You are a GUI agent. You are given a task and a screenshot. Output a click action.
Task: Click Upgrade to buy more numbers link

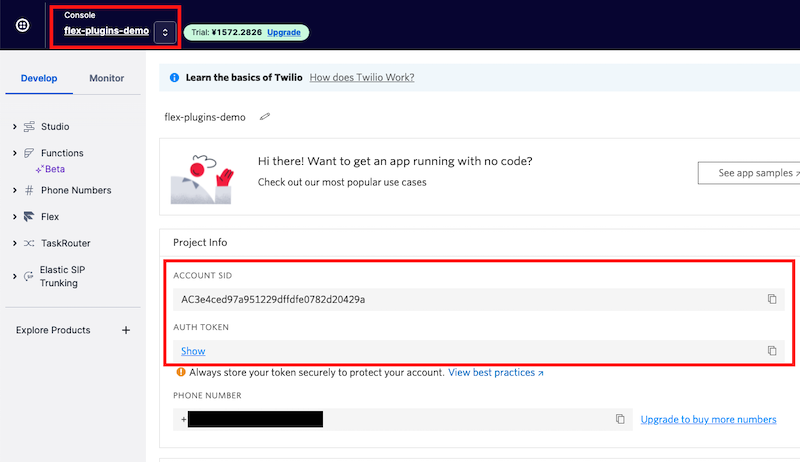[x=708, y=419]
